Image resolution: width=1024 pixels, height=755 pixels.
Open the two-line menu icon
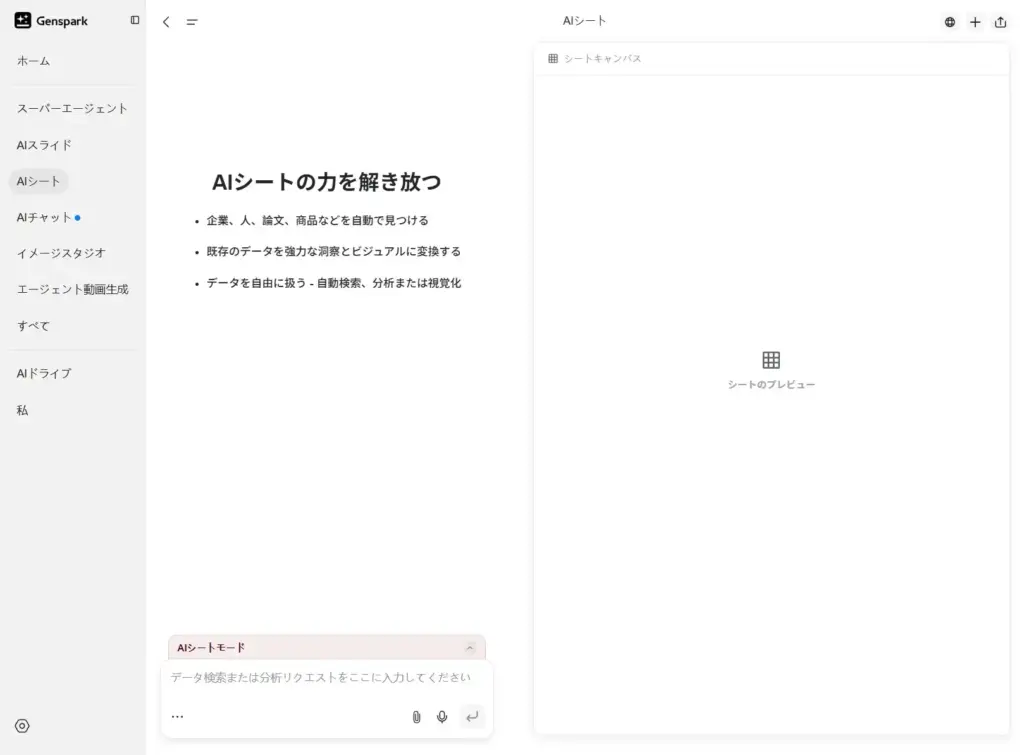point(191,22)
